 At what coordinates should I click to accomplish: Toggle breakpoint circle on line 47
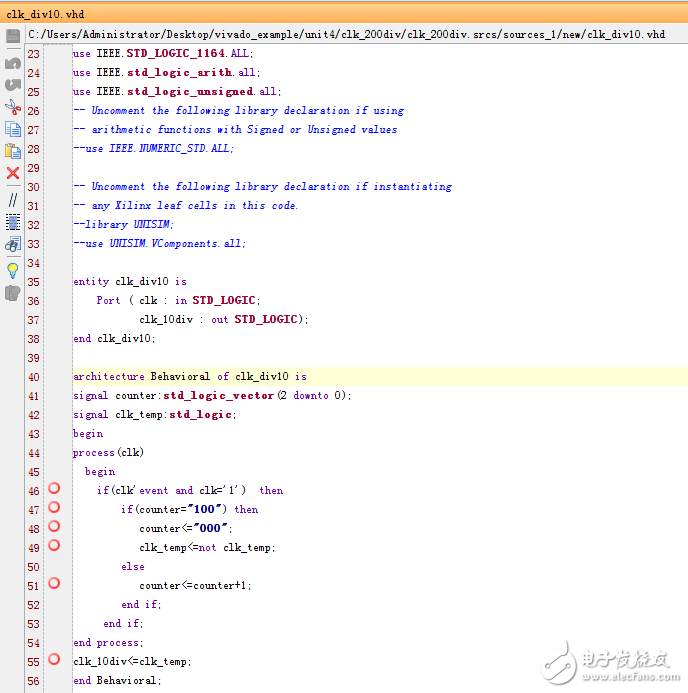pyautogui.click(x=54, y=507)
